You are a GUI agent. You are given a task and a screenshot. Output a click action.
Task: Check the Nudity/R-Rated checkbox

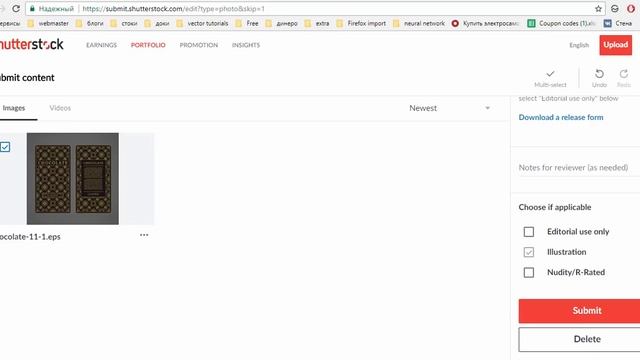tap(529, 272)
